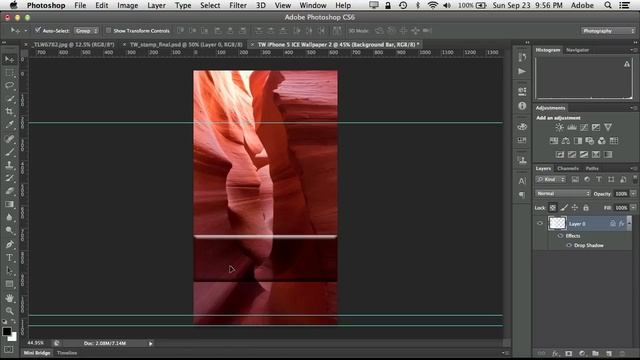Open the Auto-Select Group dropdown

[87, 31]
